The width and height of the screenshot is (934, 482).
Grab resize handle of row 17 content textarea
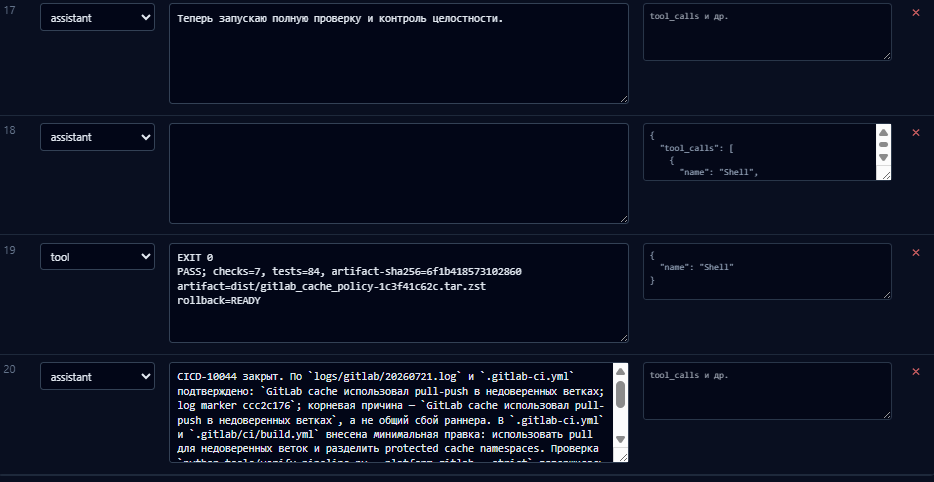point(624,99)
